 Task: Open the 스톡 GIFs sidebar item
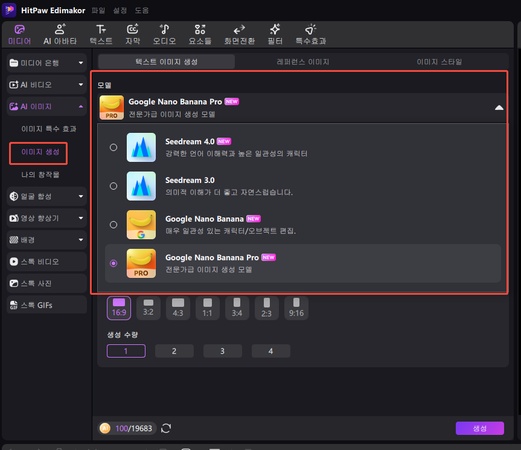(x=47, y=305)
